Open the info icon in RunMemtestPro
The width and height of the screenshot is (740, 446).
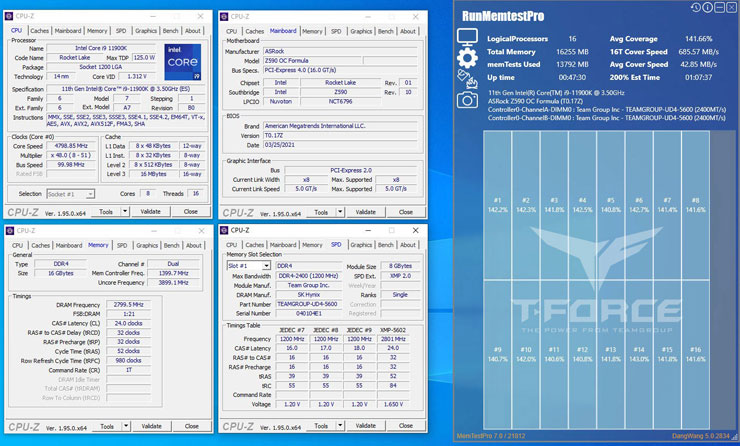pos(707,8)
